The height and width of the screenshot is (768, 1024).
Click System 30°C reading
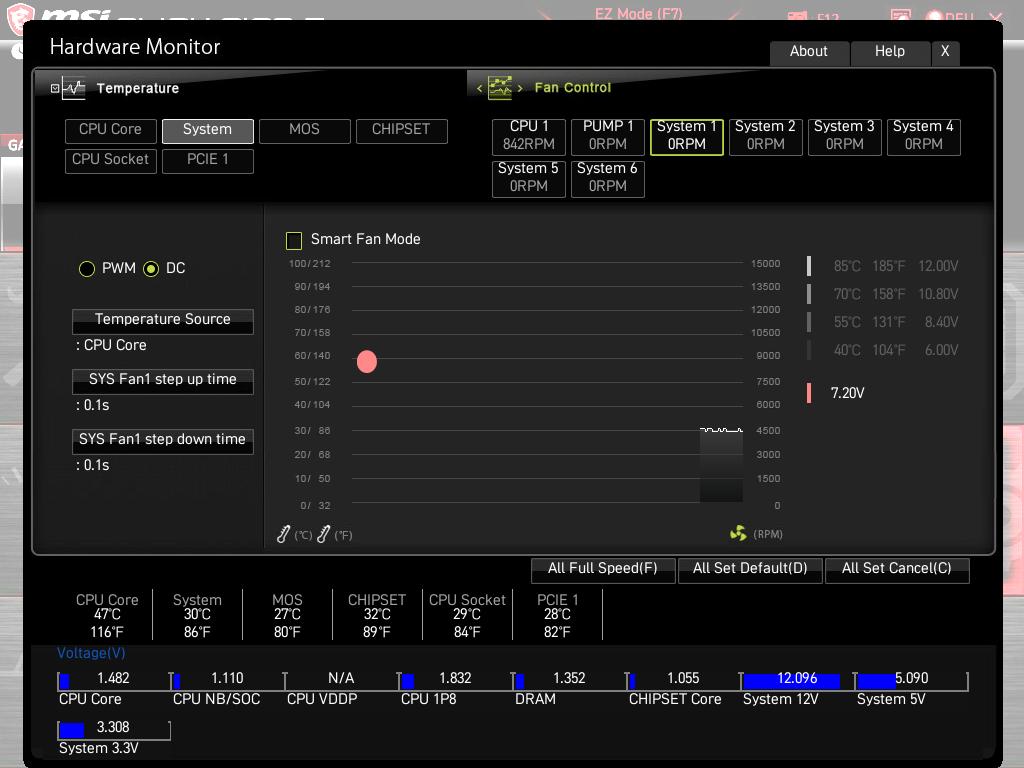coord(197,615)
